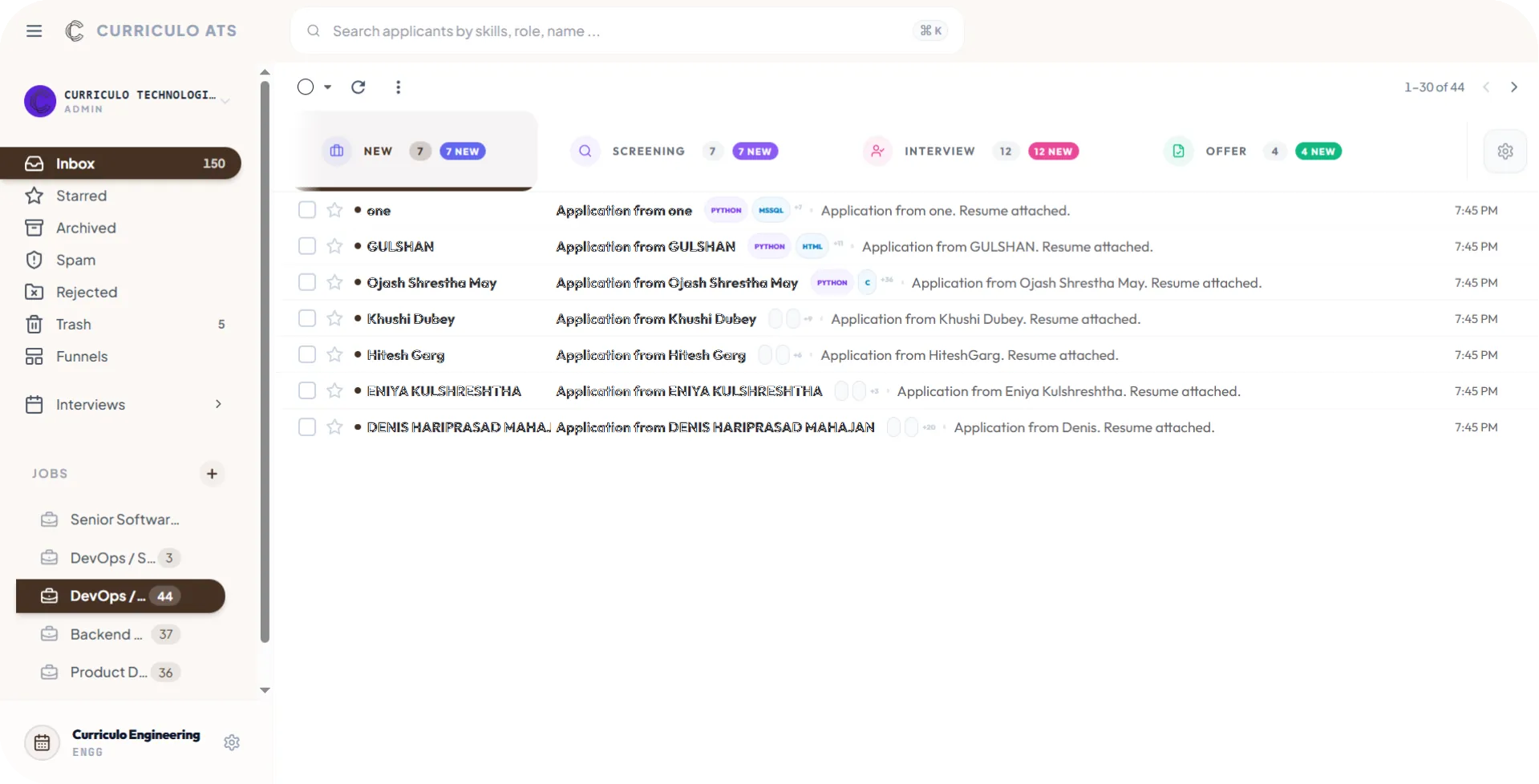The width and height of the screenshot is (1539, 784).
Task: Select Hitesh Garg's application checkbox
Action: click(307, 354)
